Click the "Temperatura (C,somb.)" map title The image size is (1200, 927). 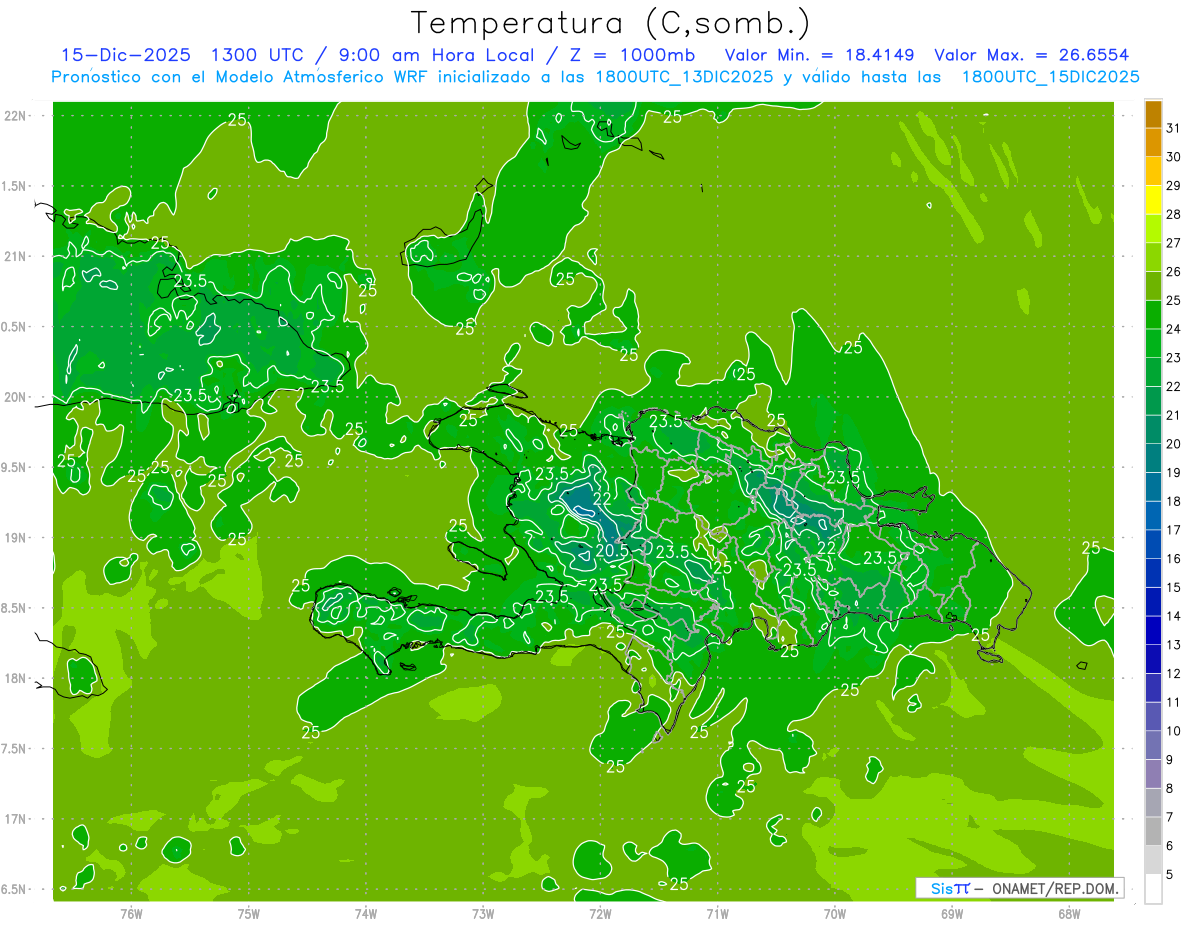pyautogui.click(x=610, y=23)
